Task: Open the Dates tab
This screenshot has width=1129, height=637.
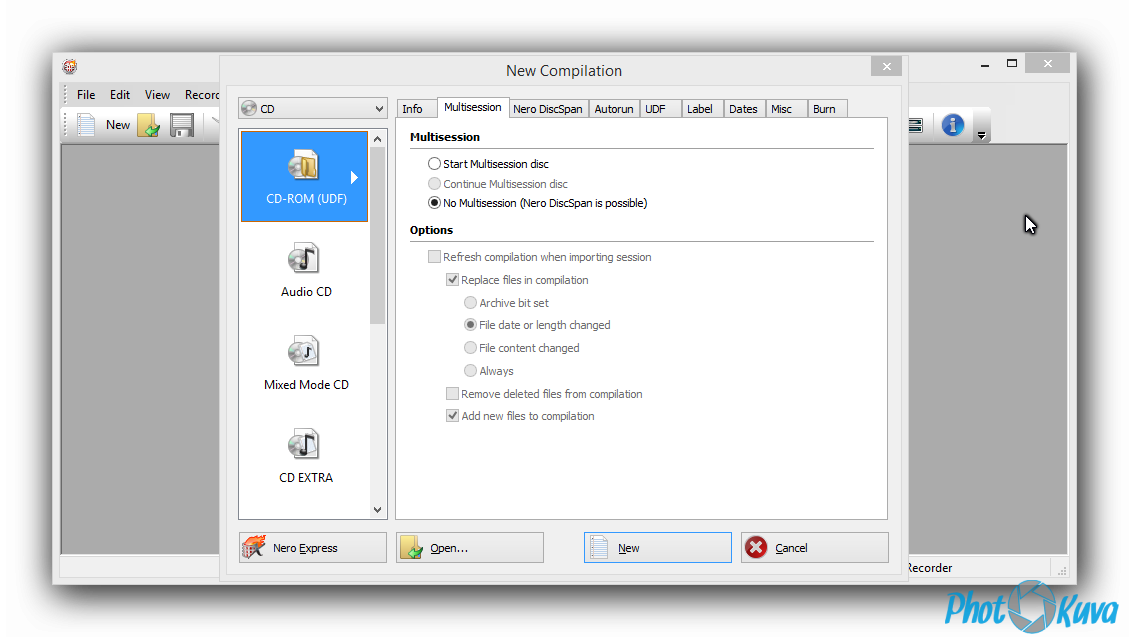Action: [x=743, y=109]
